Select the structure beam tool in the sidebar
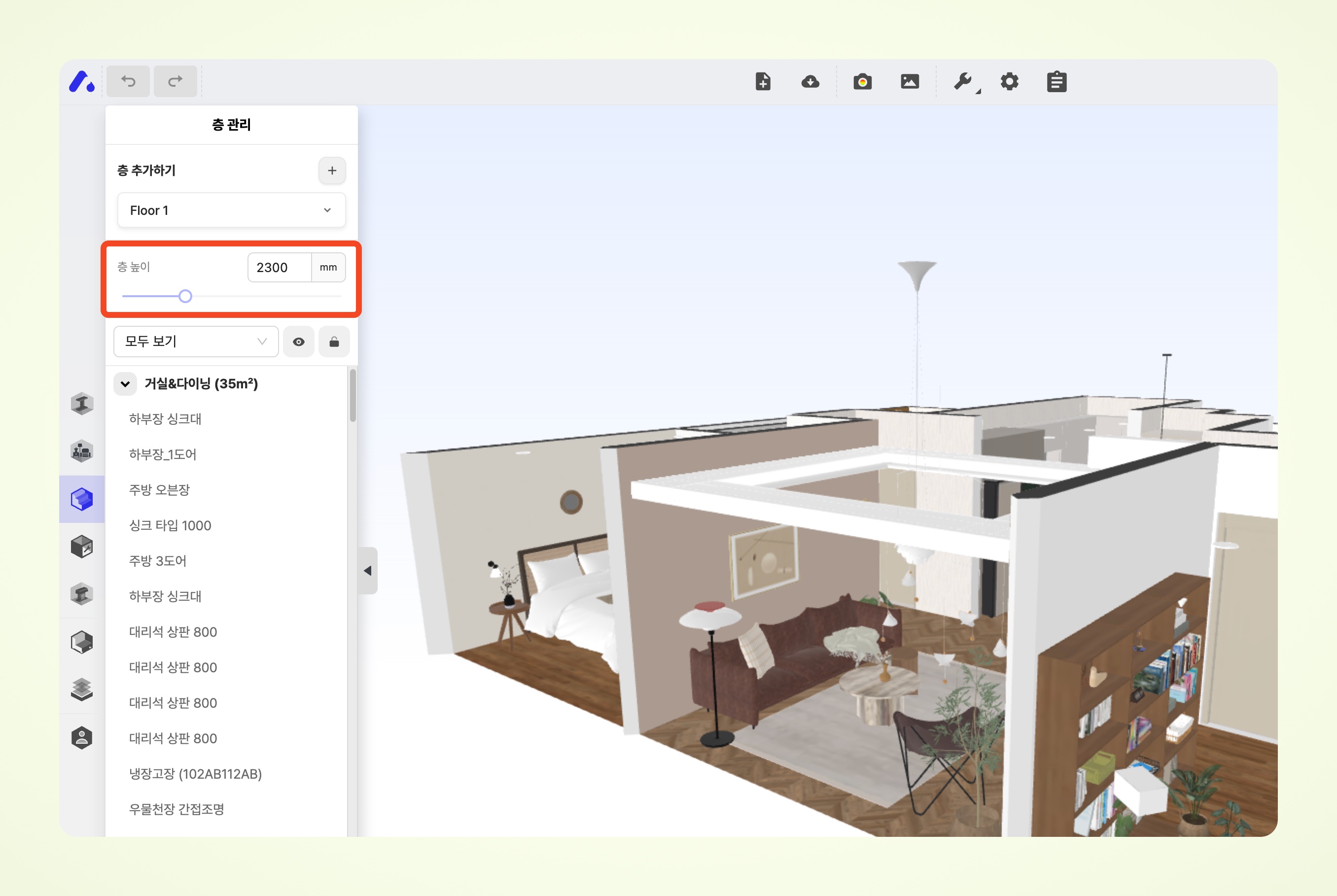This screenshot has width=1337, height=896. pos(82,404)
